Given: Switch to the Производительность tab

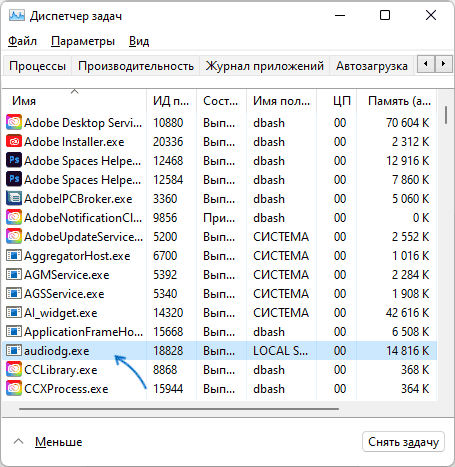Looking at the screenshot, I should [136, 66].
